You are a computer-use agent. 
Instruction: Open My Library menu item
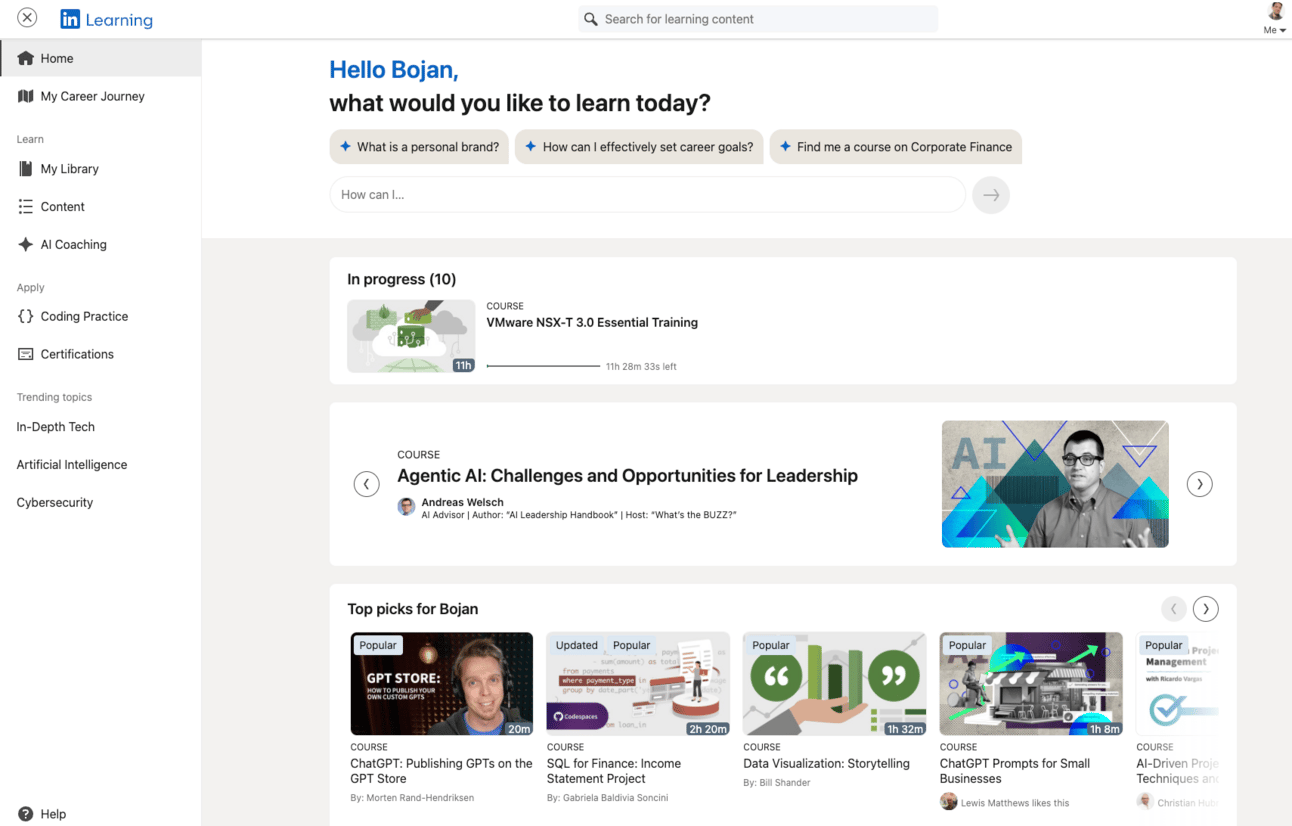click(x=100, y=169)
